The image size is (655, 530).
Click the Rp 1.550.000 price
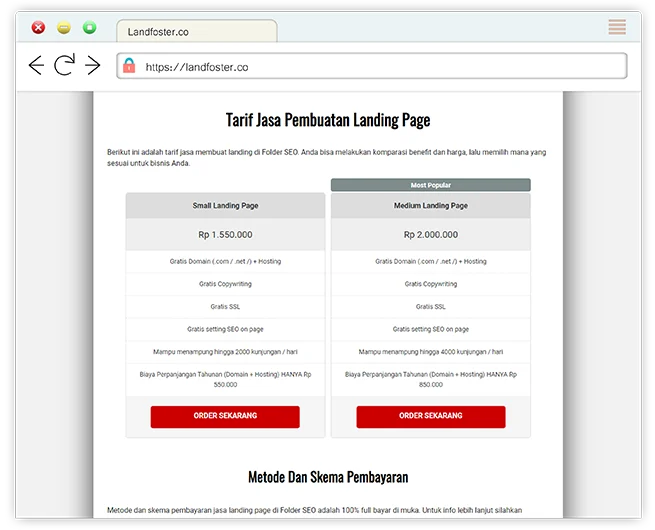click(225, 235)
